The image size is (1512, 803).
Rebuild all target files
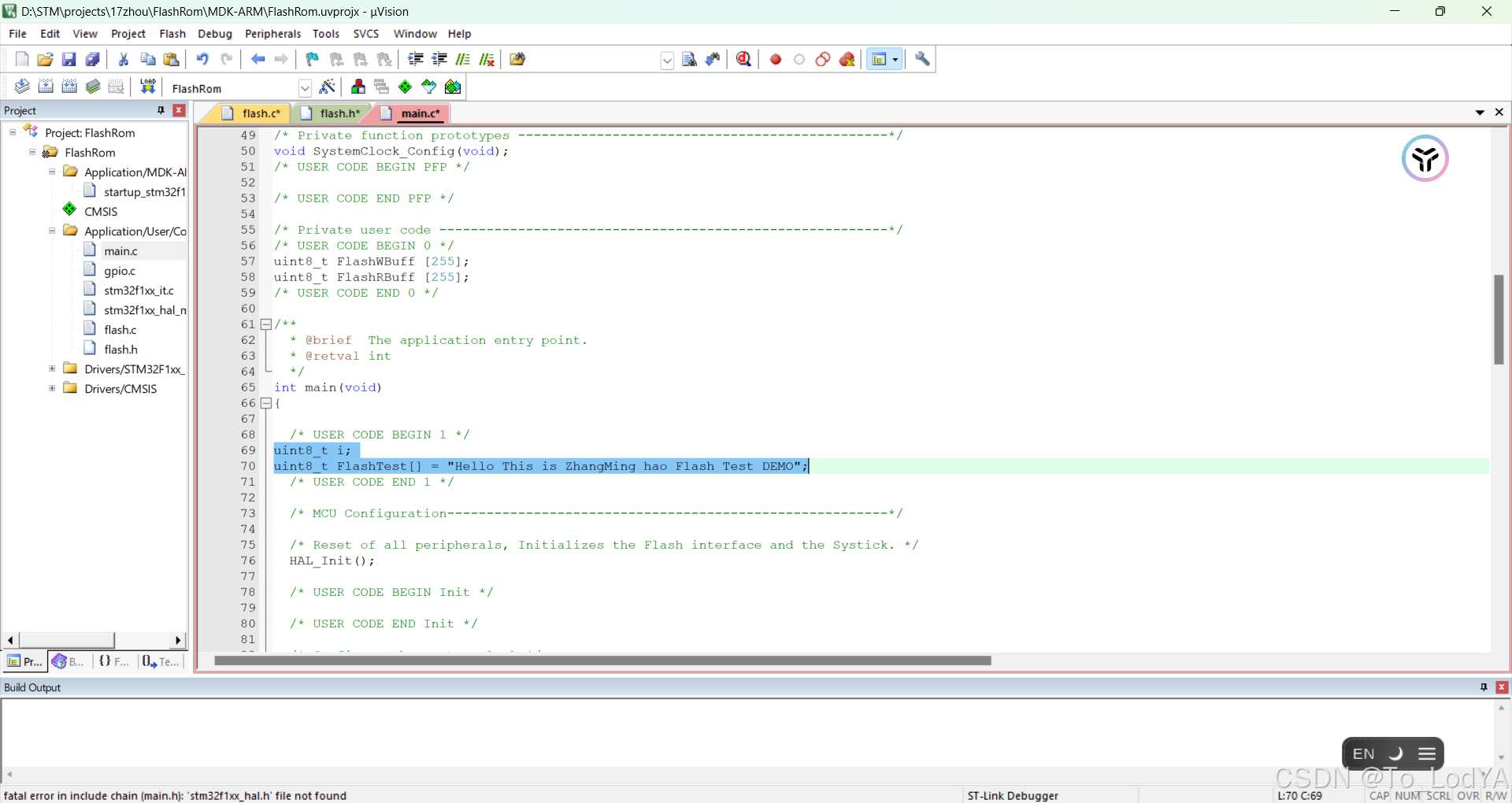point(69,87)
